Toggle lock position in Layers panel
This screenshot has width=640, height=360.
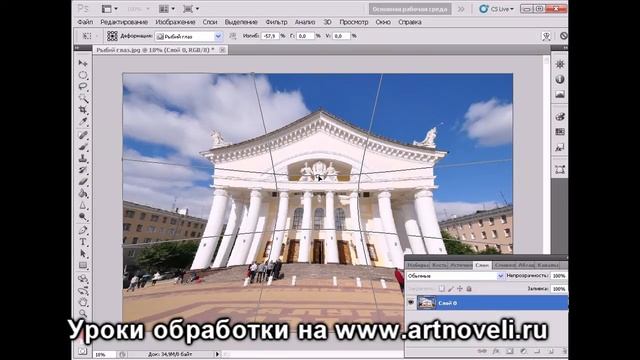(x=460, y=289)
